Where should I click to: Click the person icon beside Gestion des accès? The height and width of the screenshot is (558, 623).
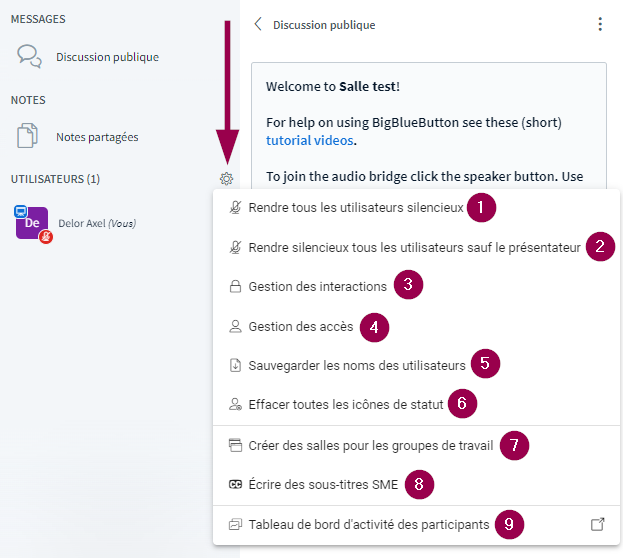tap(235, 326)
